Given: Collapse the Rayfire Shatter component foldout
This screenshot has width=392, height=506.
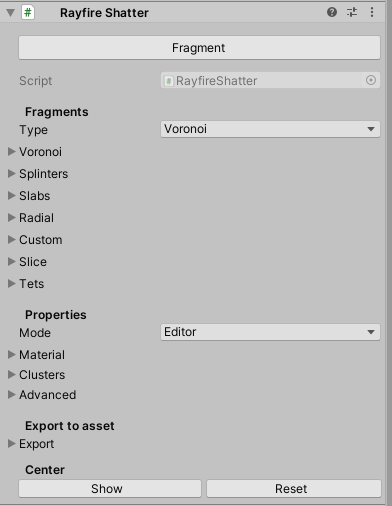Looking at the screenshot, I should pyautogui.click(x=11, y=13).
